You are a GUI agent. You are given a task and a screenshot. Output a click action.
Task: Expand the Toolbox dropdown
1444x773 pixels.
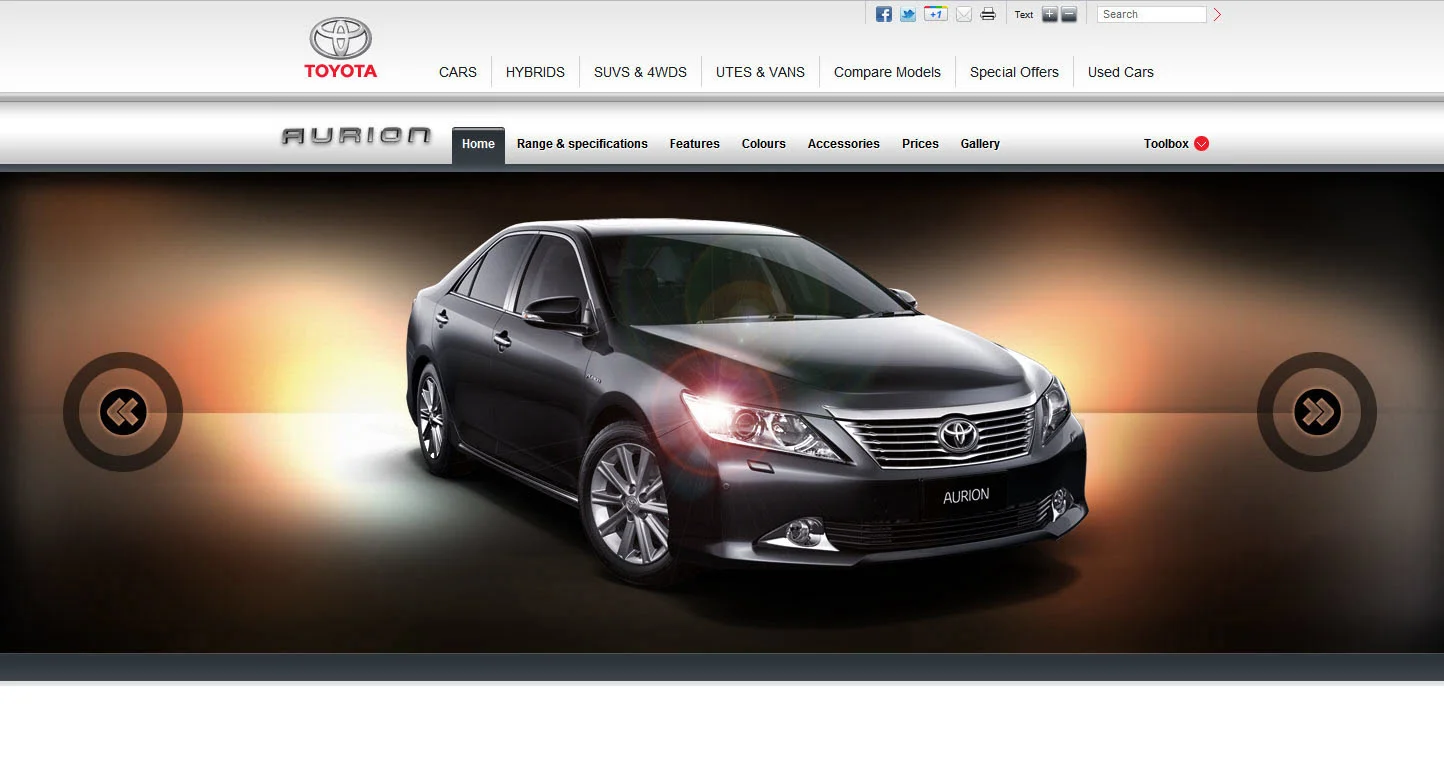pyautogui.click(x=1176, y=144)
